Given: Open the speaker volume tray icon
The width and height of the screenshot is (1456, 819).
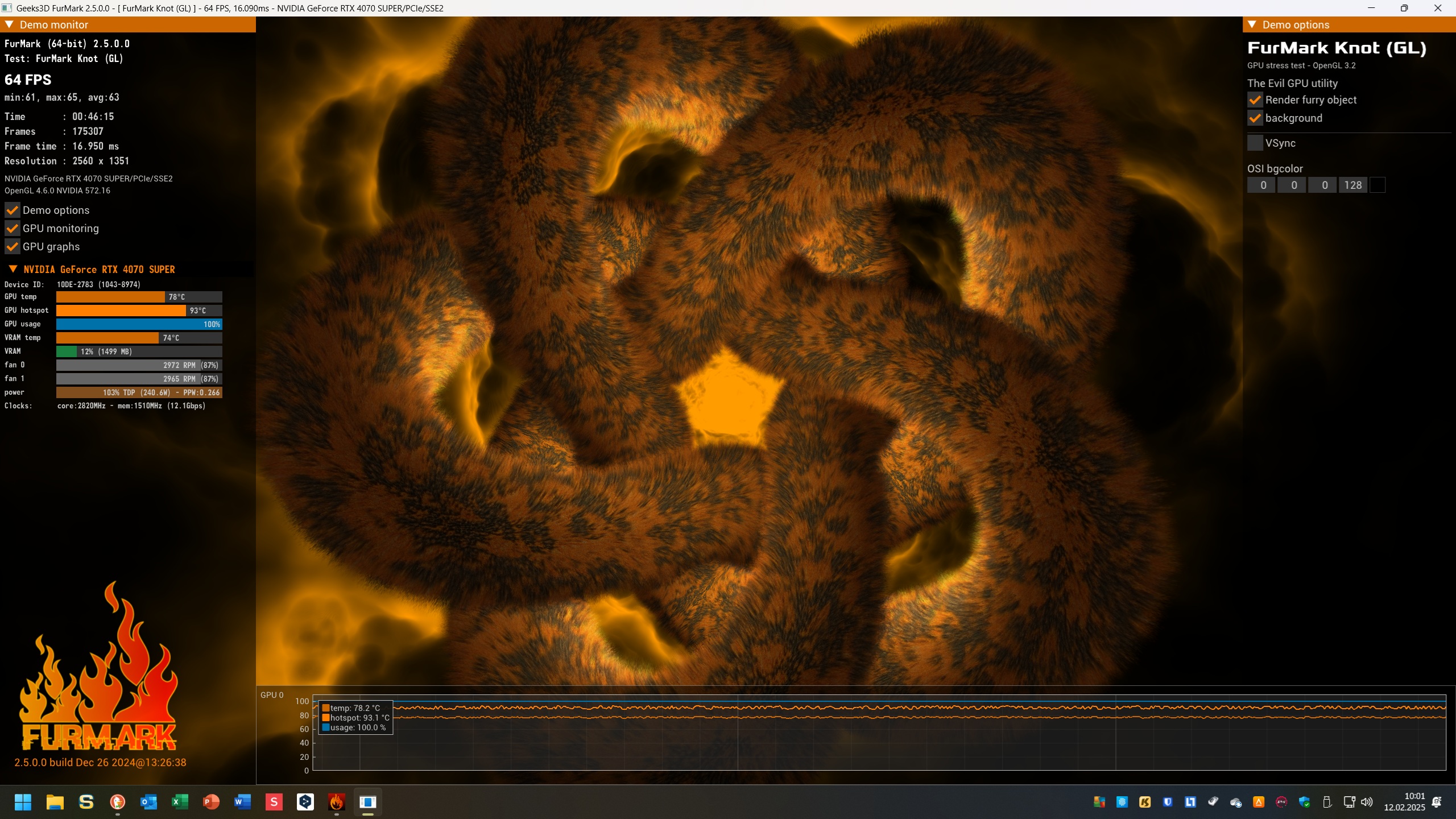Looking at the screenshot, I should point(1367,802).
